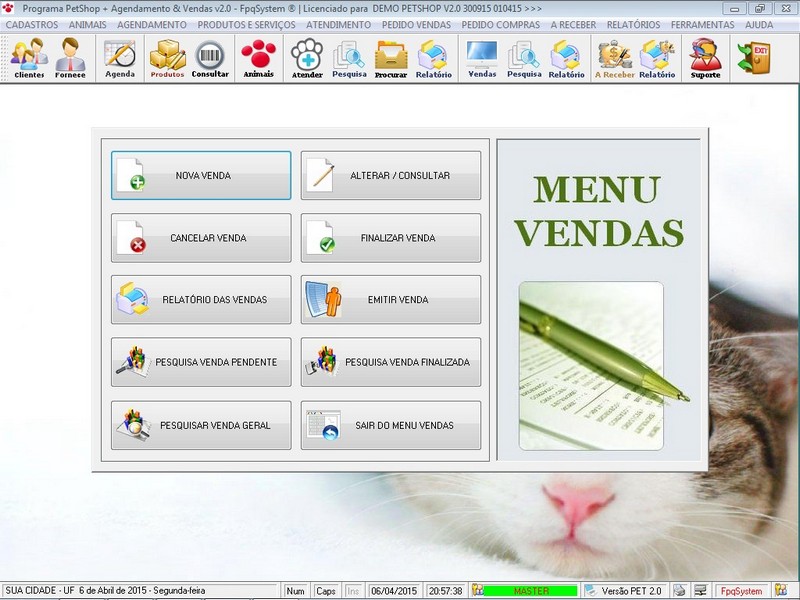Open the AJUDA menu
The height and width of the screenshot is (600, 800).
coord(759,24)
